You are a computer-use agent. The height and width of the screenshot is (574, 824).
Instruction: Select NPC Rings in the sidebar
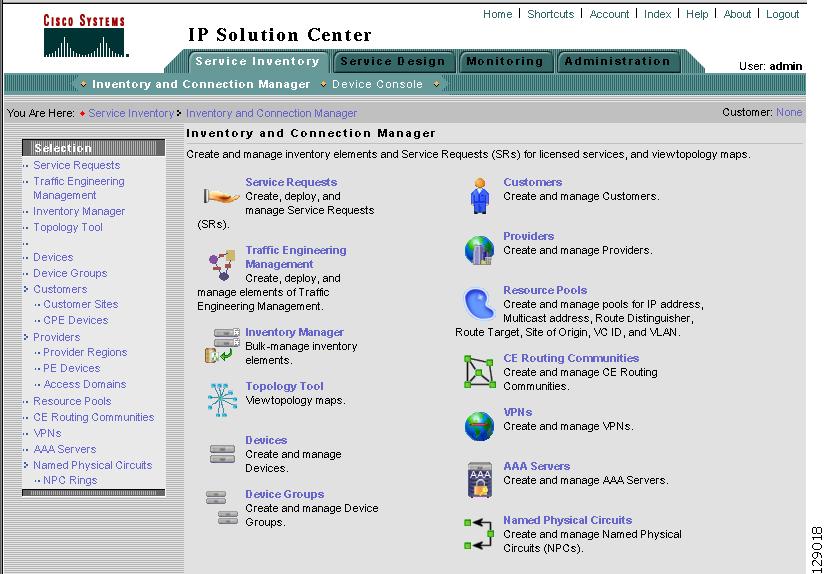coord(70,480)
